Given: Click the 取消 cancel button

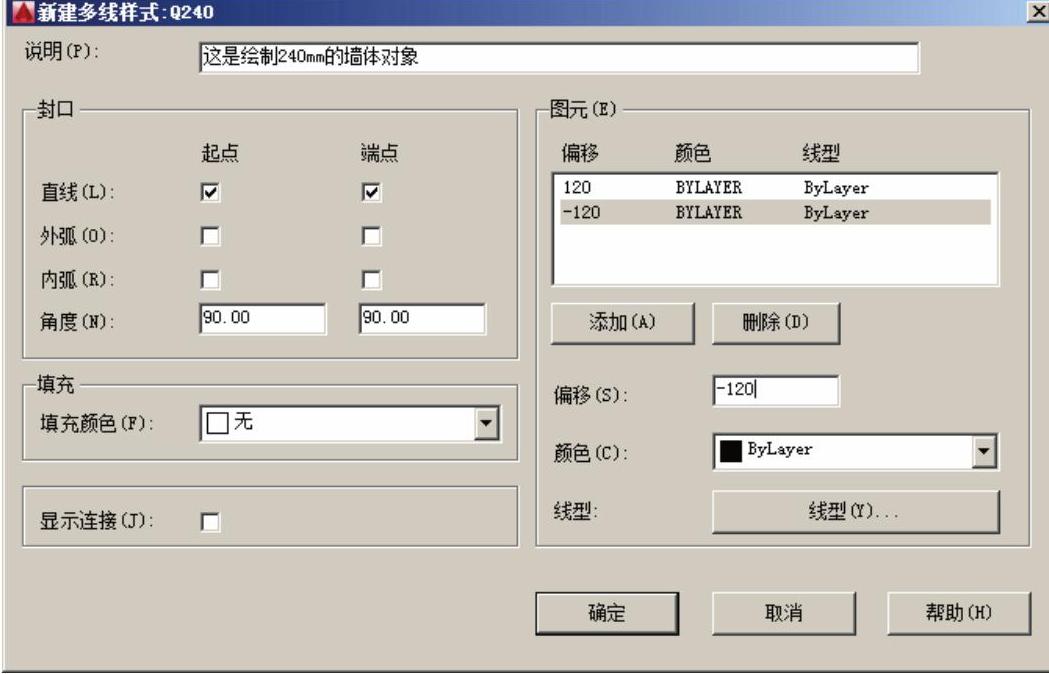Looking at the screenshot, I should (x=783, y=613).
